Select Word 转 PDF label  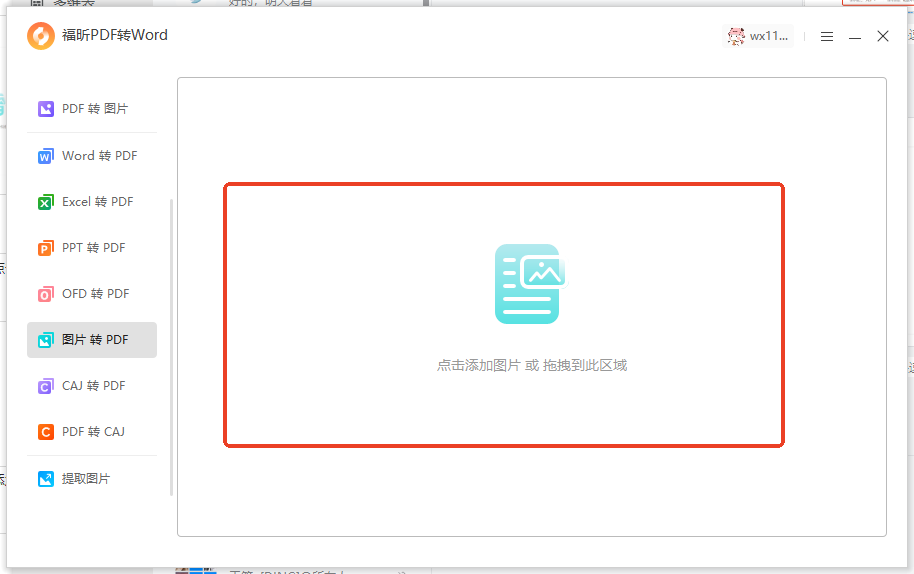click(x=99, y=156)
